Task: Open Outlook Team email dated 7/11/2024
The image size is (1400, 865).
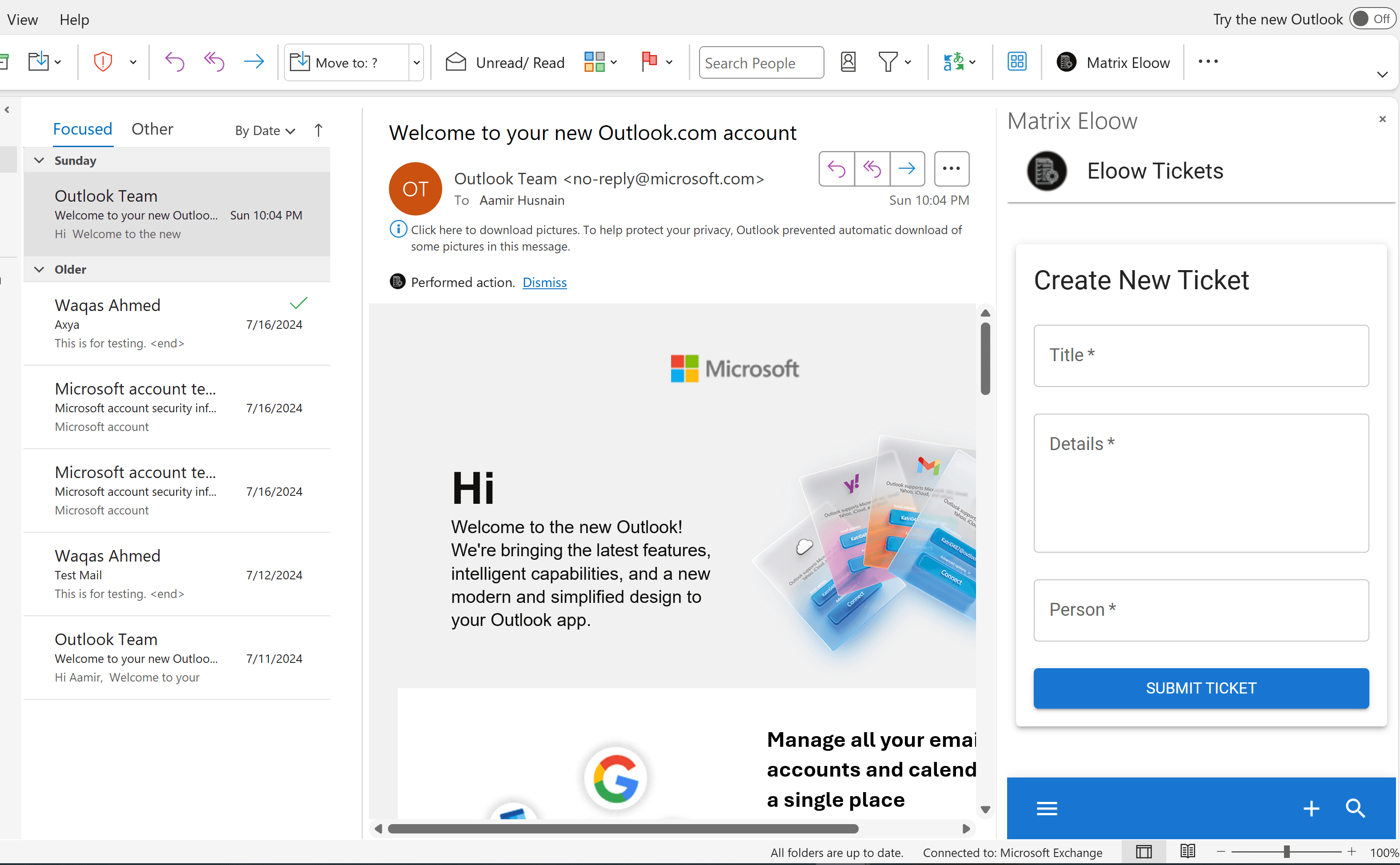Action: (x=177, y=658)
